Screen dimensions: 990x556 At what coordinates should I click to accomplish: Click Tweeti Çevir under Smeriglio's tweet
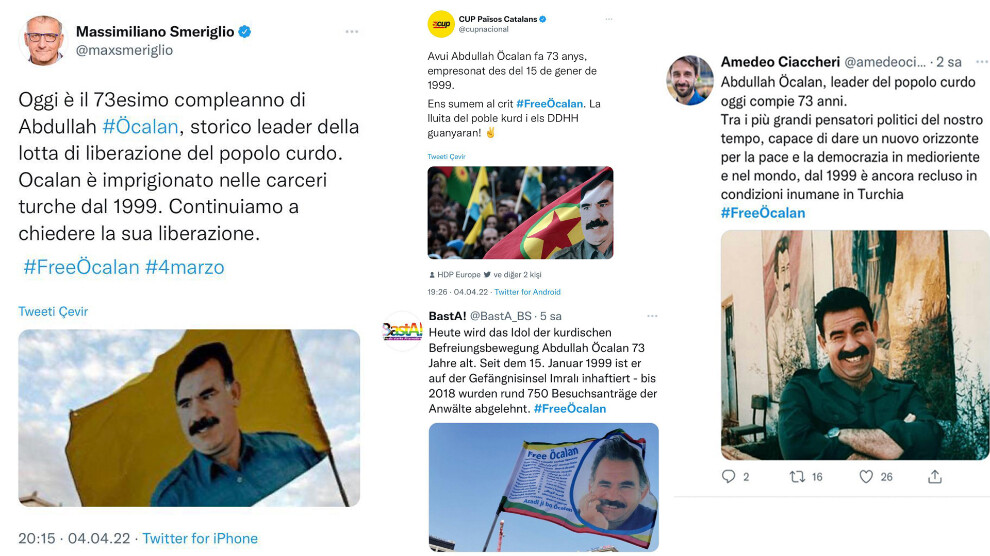click(53, 311)
